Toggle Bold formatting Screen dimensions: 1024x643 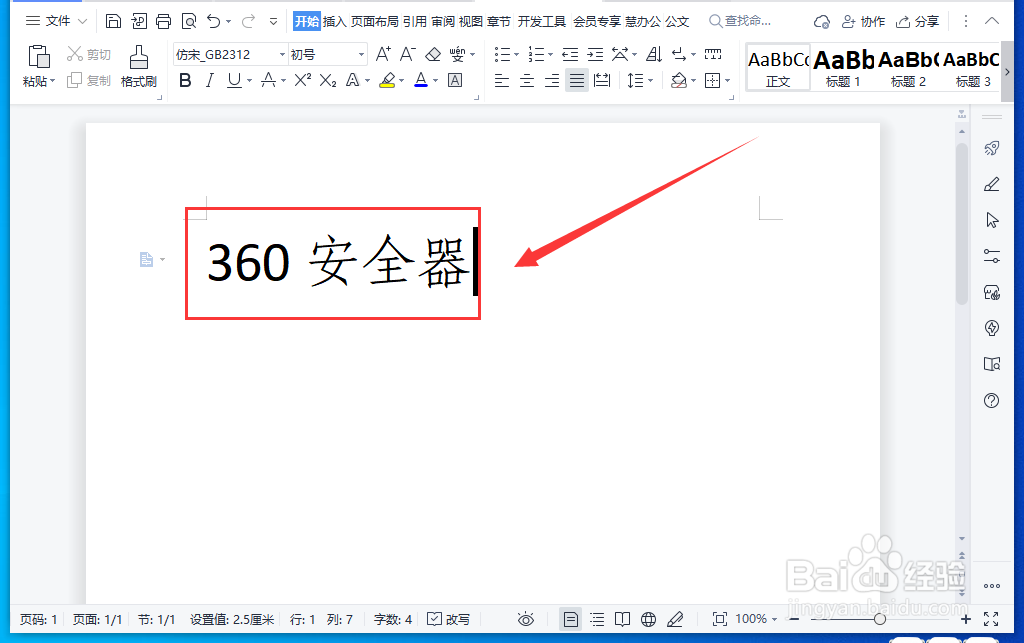pos(185,80)
